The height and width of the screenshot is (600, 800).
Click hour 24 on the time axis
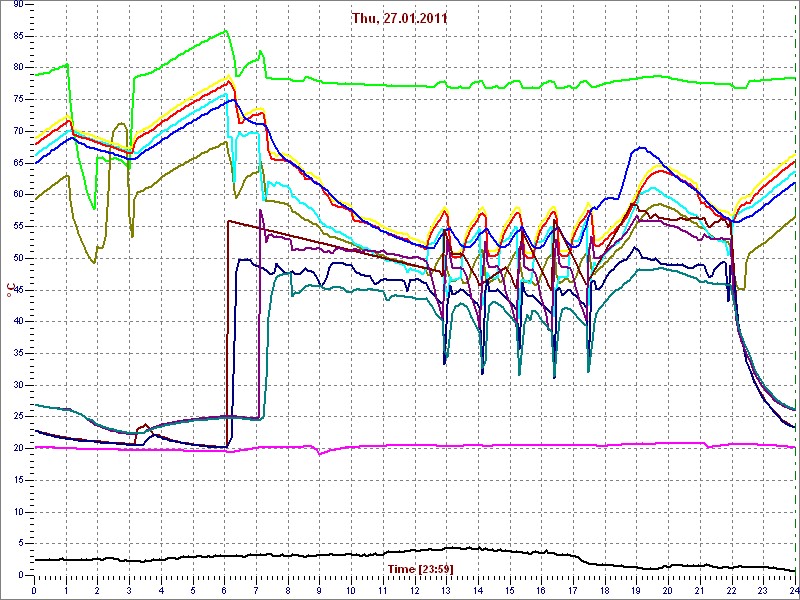(793, 590)
